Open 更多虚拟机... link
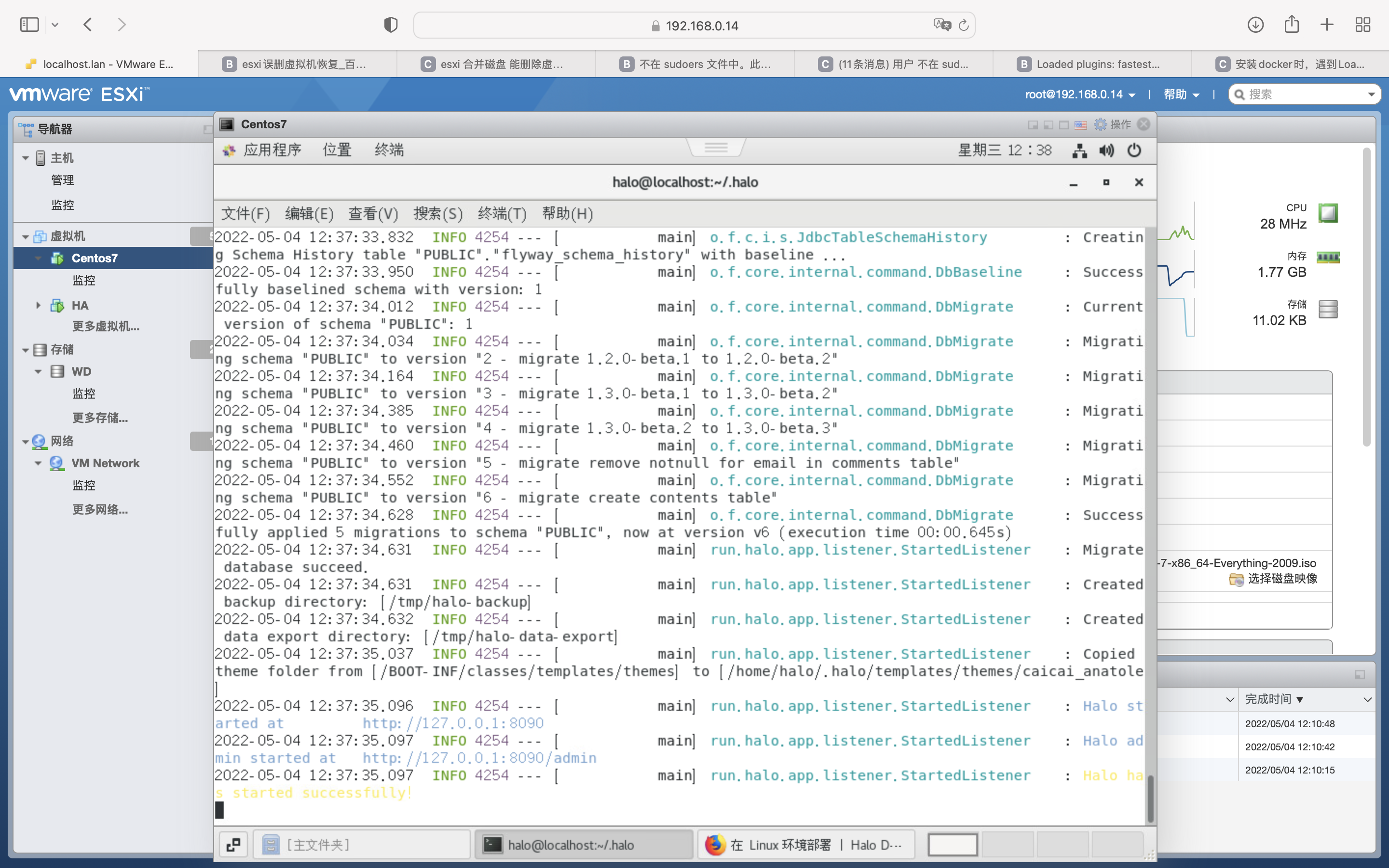This screenshot has width=1389, height=868. point(106,326)
